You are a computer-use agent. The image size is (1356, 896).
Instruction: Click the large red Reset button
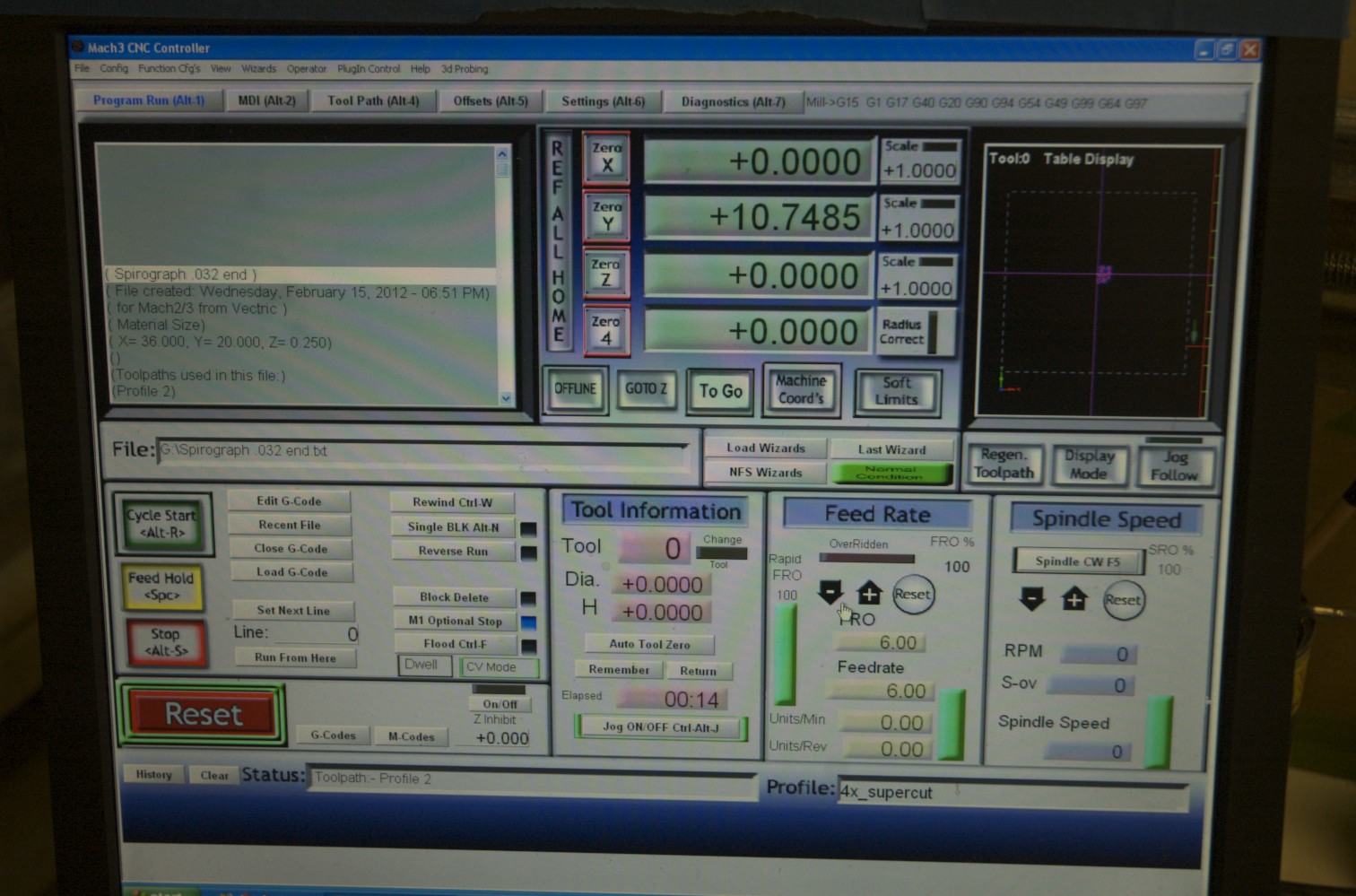(x=204, y=714)
